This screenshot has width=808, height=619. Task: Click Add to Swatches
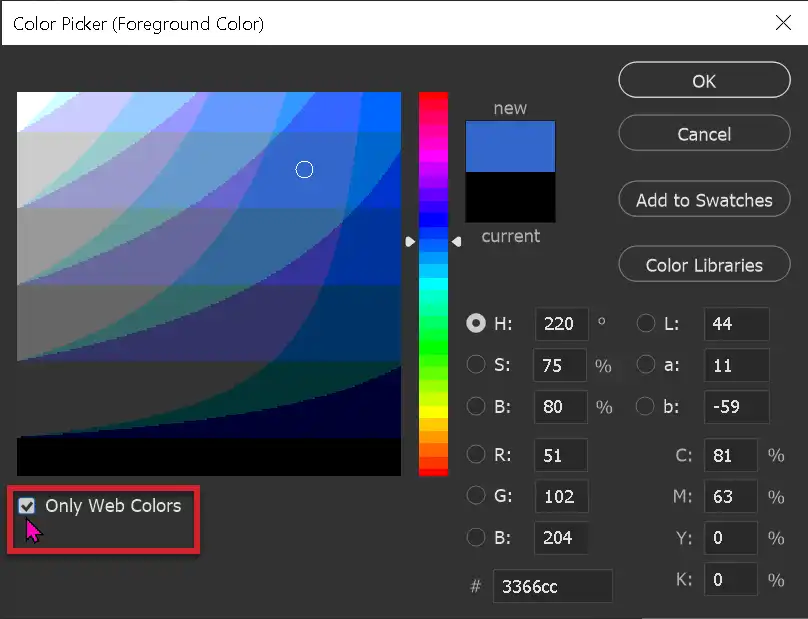[x=704, y=199]
